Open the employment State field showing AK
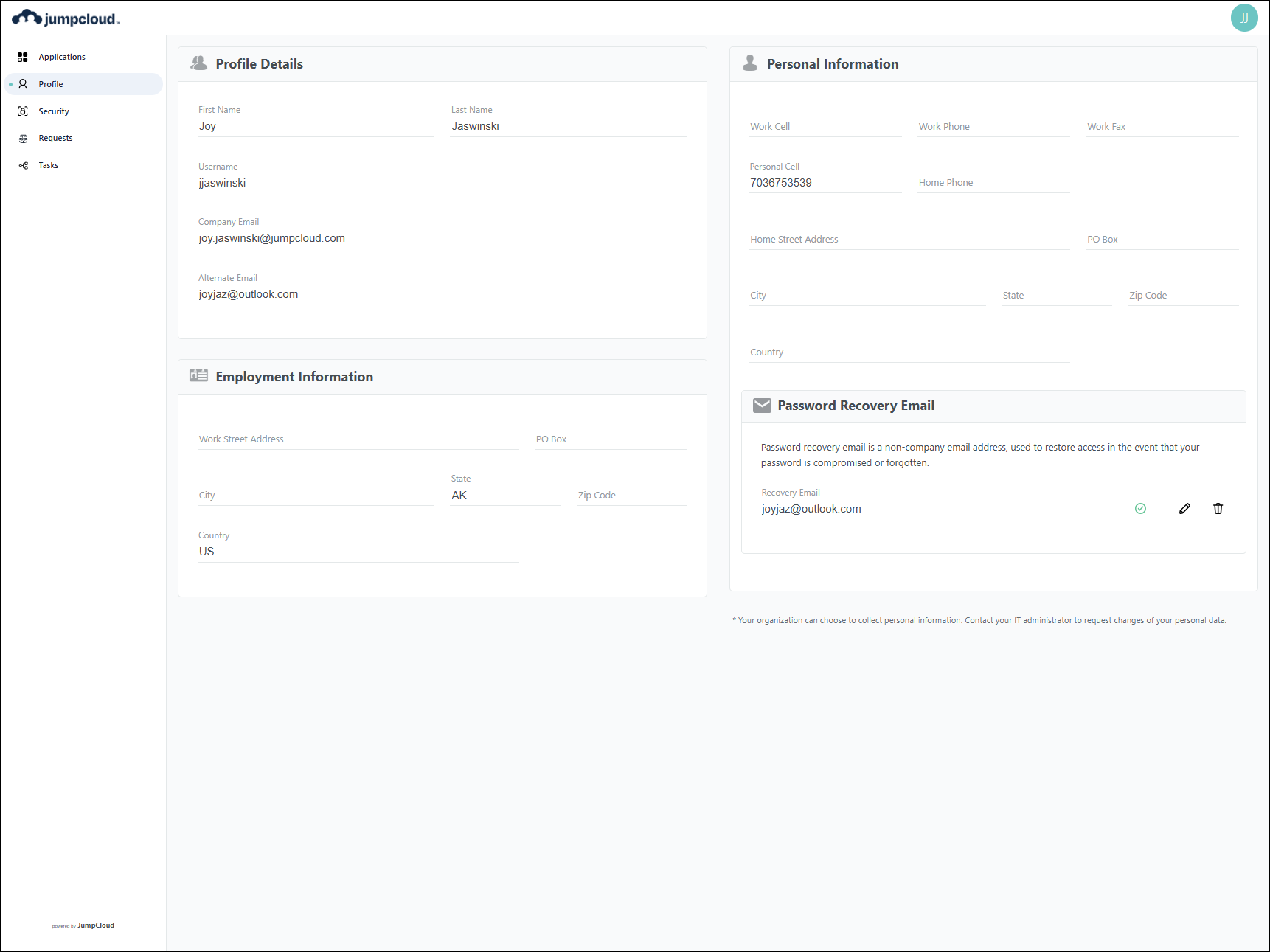 coord(505,496)
